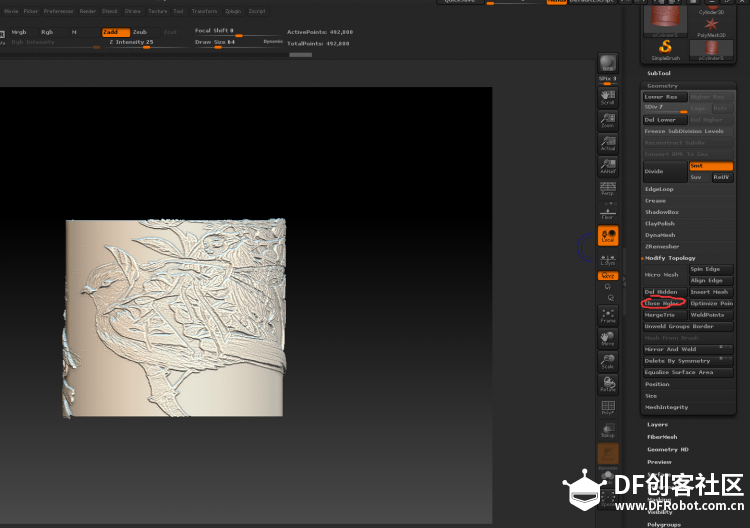Open the Stencil menu
The width and height of the screenshot is (750, 528).
coord(109,11)
